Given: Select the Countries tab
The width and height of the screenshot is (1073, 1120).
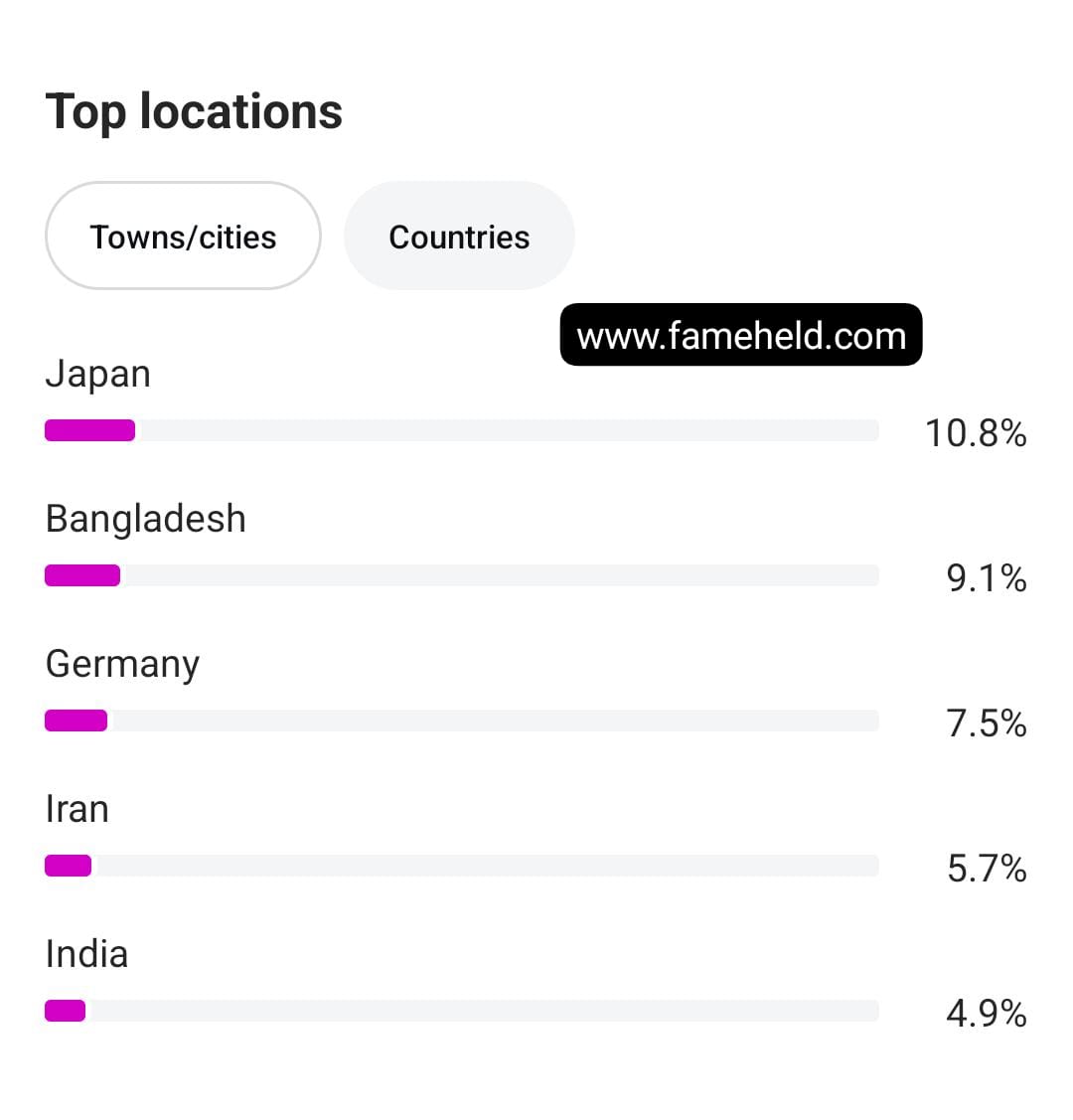Looking at the screenshot, I should click(459, 237).
